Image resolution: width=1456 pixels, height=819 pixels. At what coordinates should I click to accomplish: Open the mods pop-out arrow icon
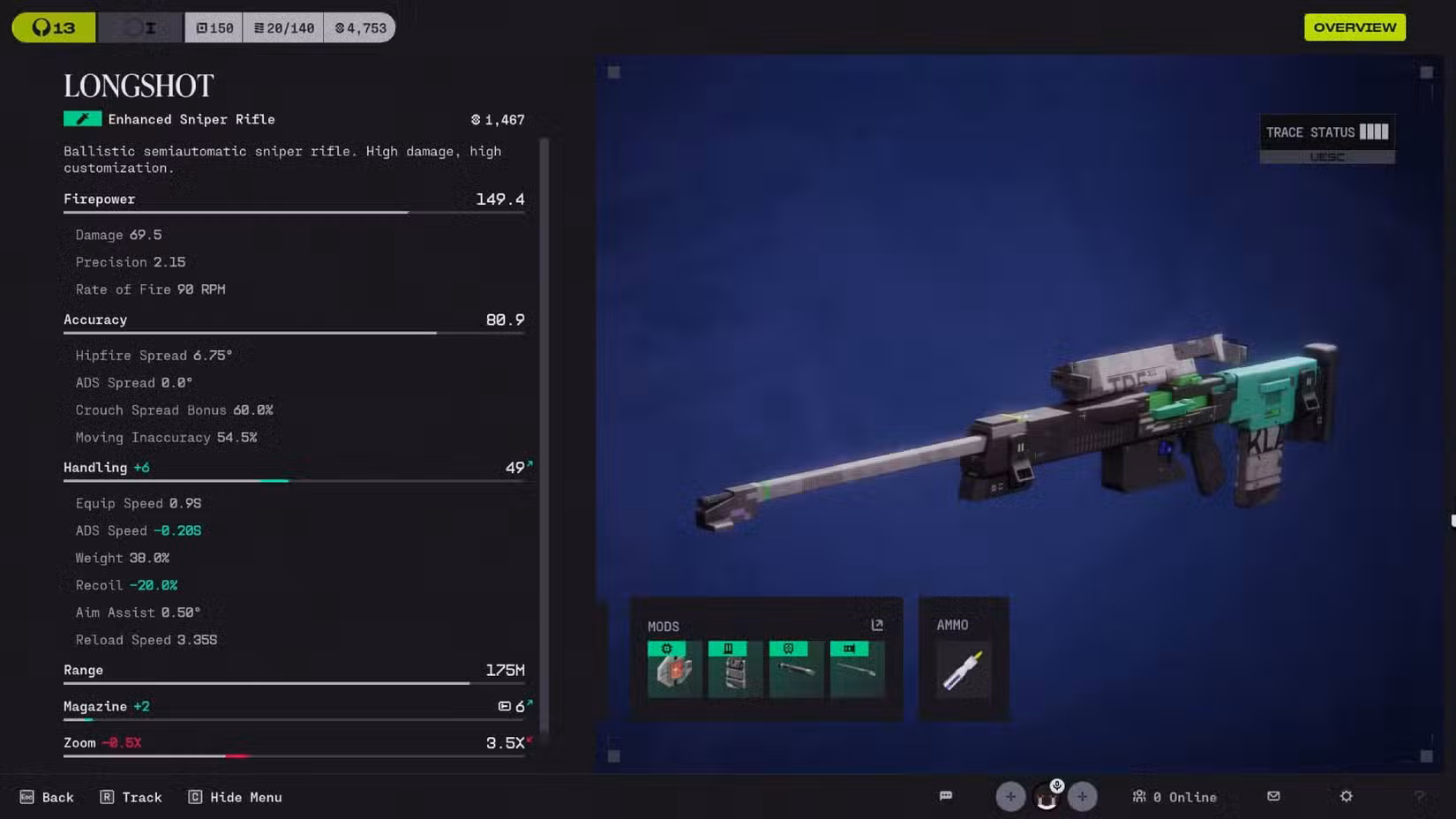coord(877,625)
